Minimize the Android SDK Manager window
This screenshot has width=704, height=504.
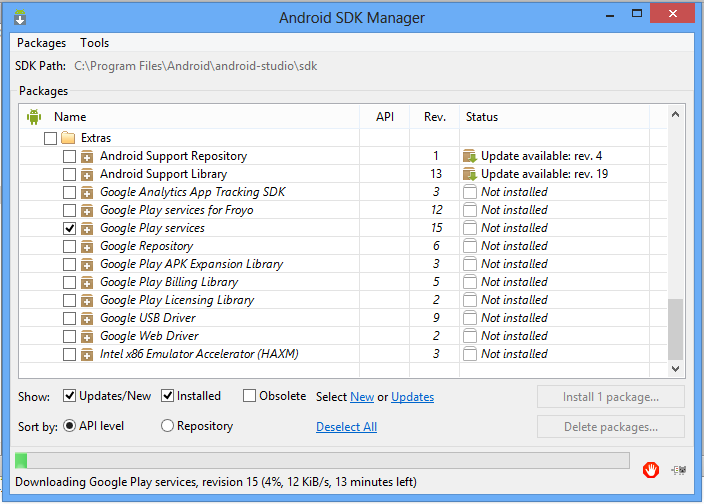[x=610, y=15]
